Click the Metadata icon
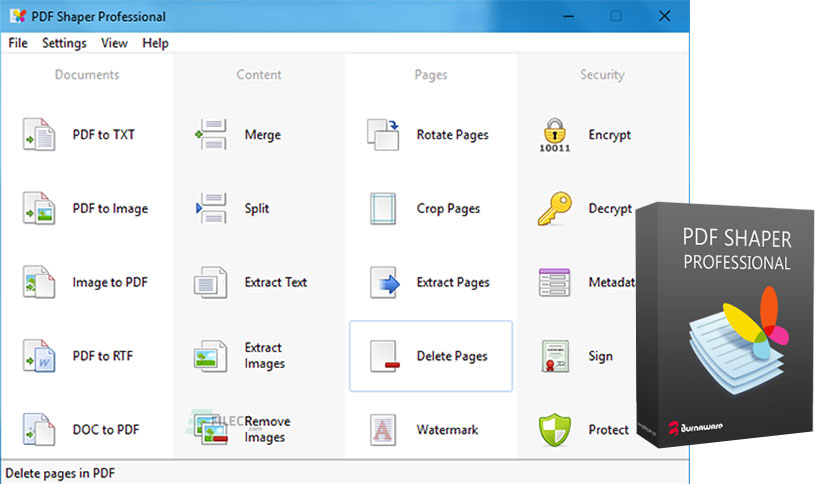 pos(554,282)
